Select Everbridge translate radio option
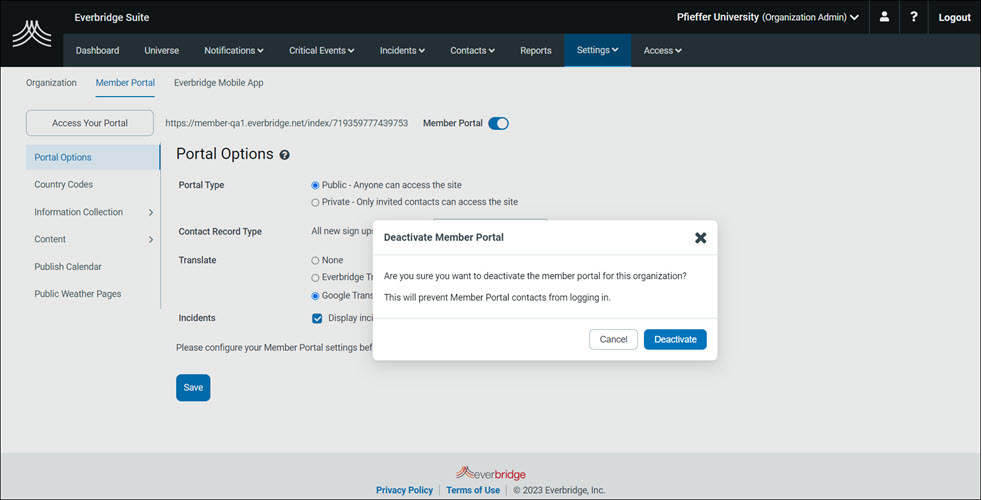Viewport: 982px width, 500px height. [315, 278]
